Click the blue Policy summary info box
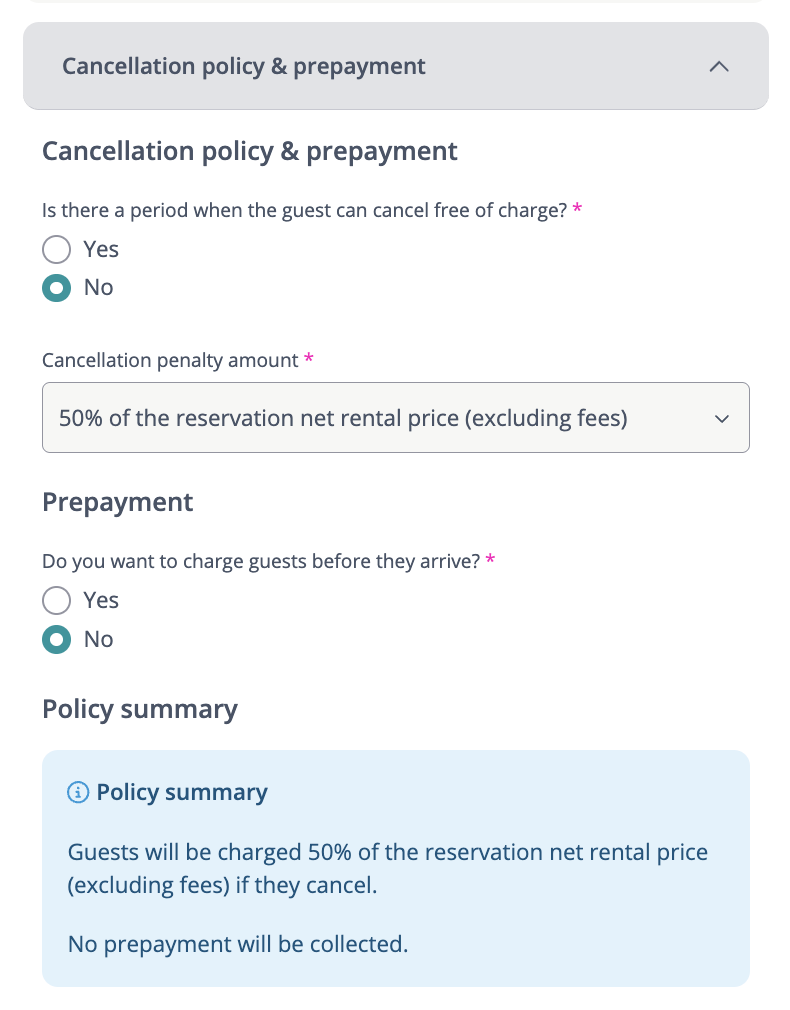The width and height of the screenshot is (790, 1010). (395, 866)
